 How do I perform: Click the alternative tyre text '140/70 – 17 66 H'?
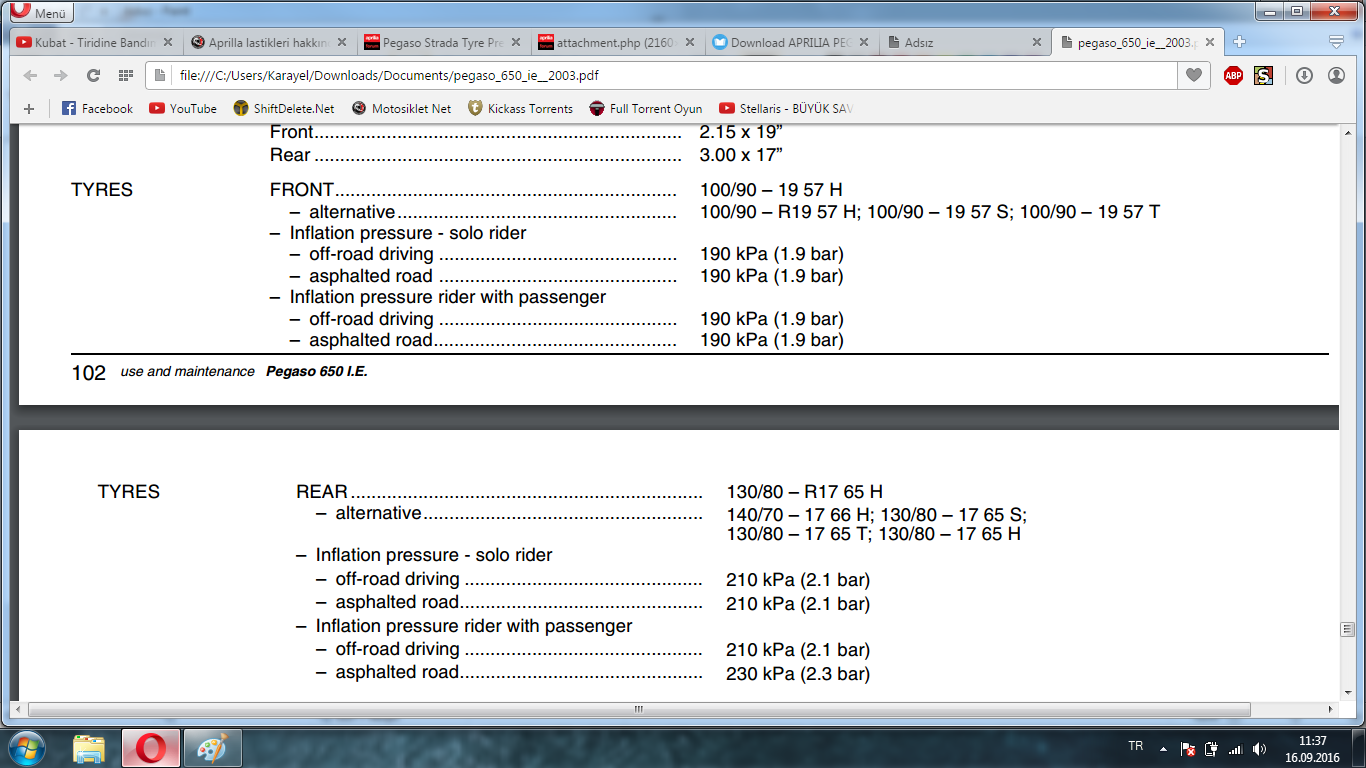[x=799, y=515]
